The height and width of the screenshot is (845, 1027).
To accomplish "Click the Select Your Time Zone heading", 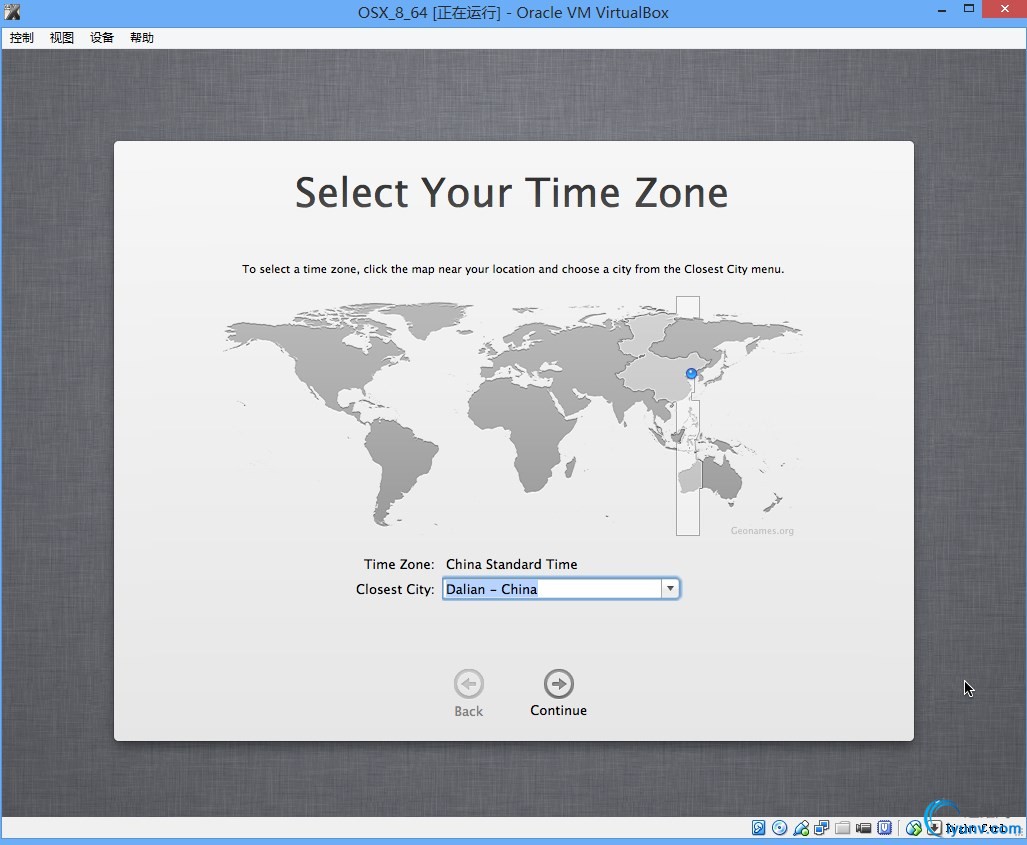I will 512,193.
